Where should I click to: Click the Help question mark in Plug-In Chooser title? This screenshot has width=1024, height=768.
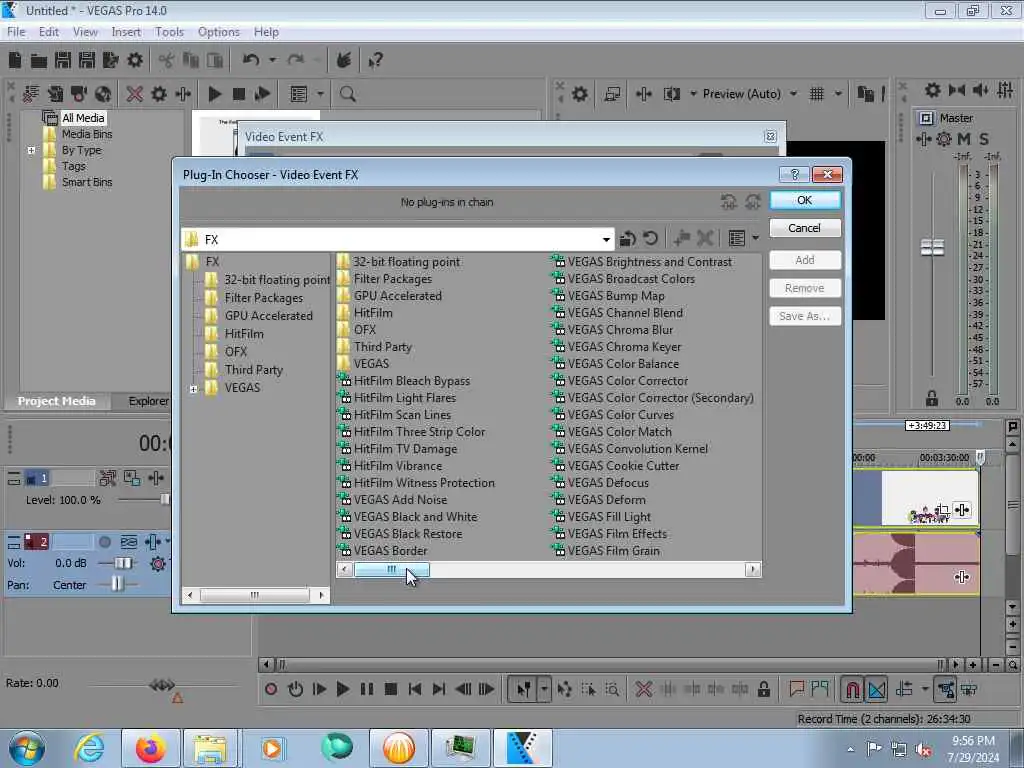coord(794,174)
